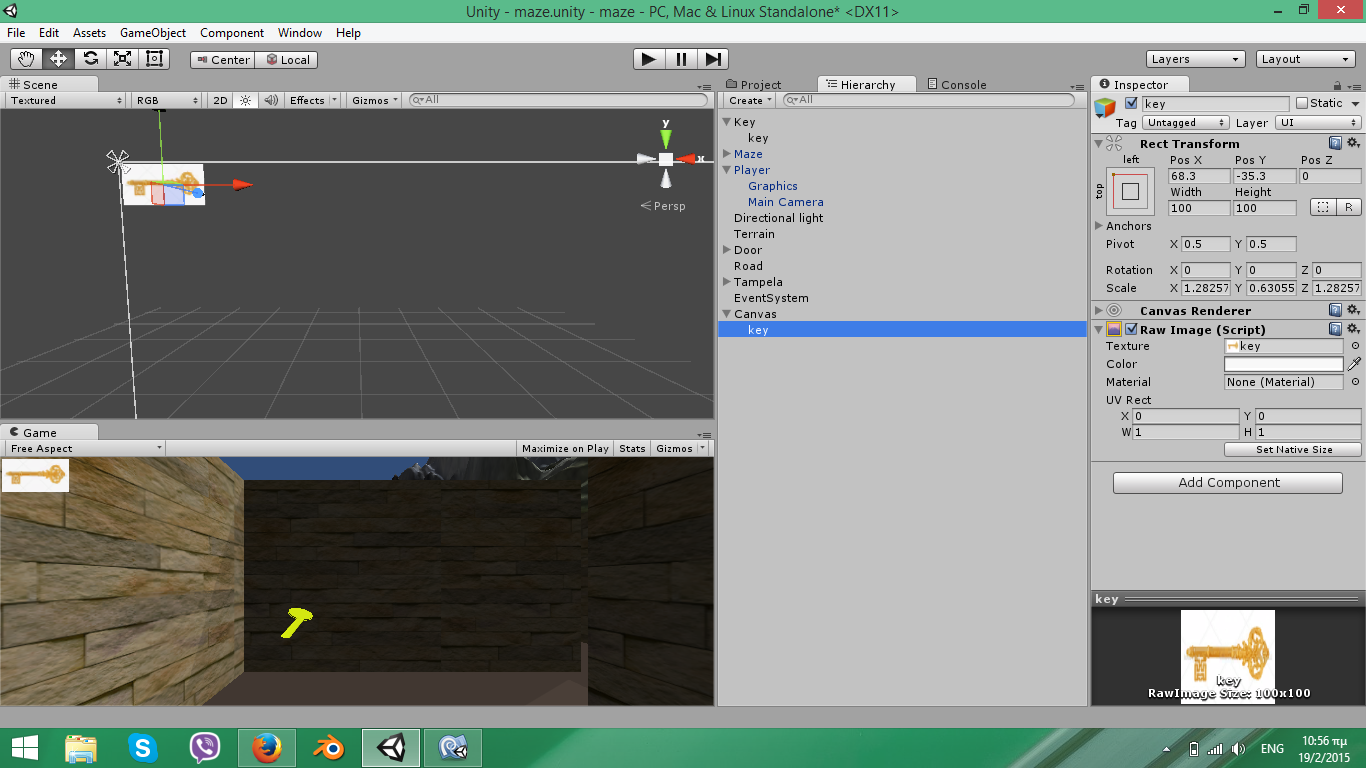1366x768 pixels.
Task: Open the Assets menu
Action: click(89, 32)
